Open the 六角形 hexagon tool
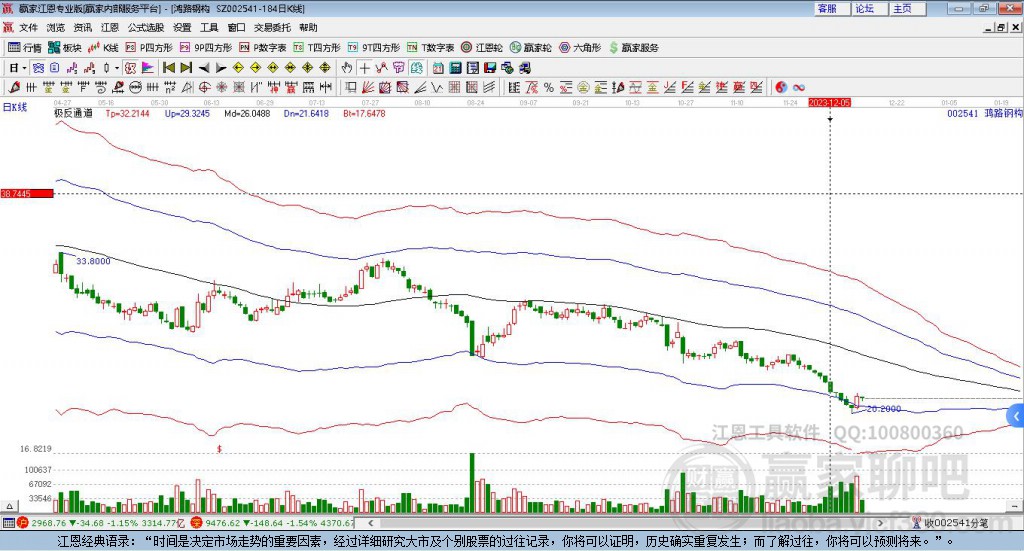Screen dimensions: 1024x551 pos(580,48)
